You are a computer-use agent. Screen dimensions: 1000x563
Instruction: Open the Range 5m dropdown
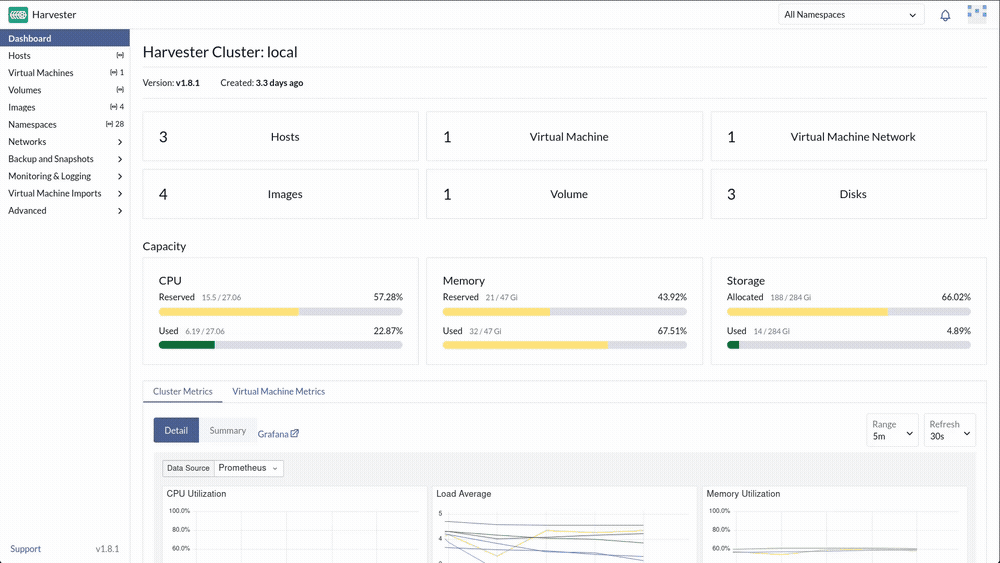pos(892,430)
